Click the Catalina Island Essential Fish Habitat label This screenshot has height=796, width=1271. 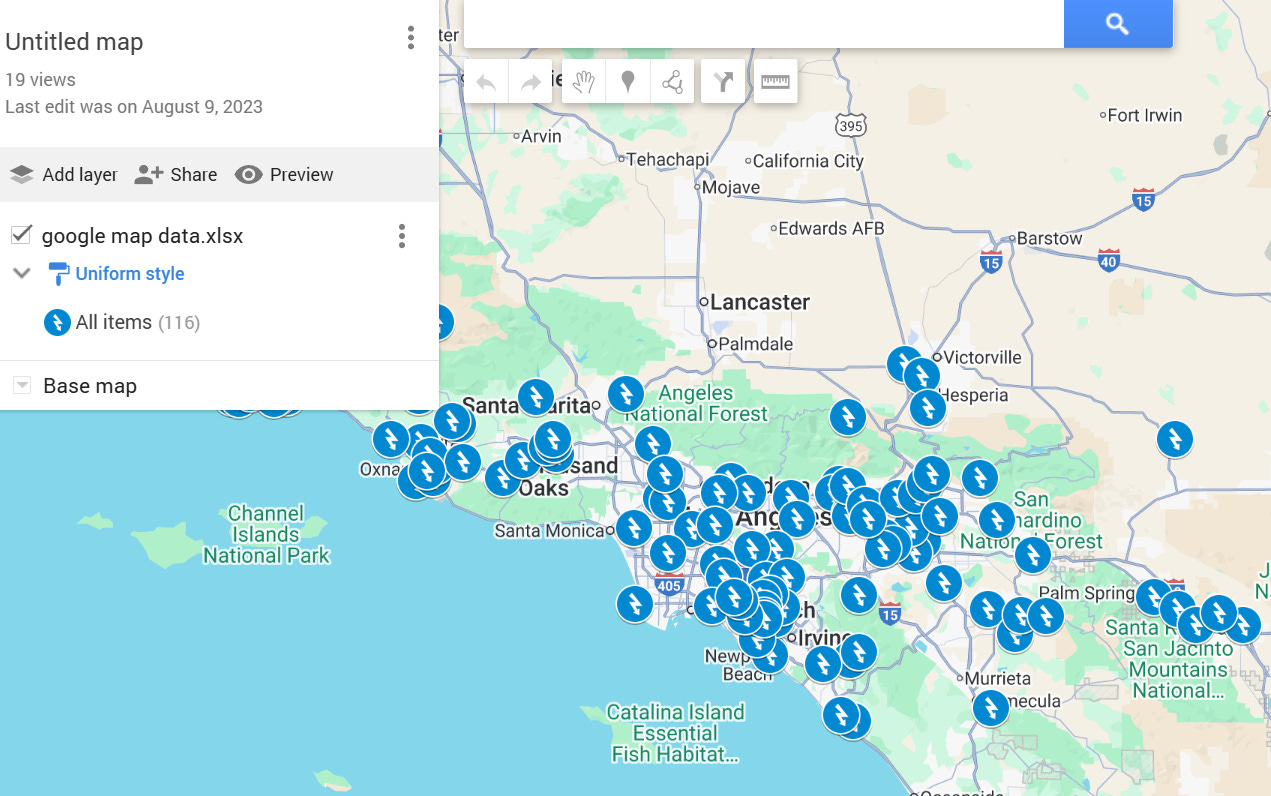click(x=676, y=733)
